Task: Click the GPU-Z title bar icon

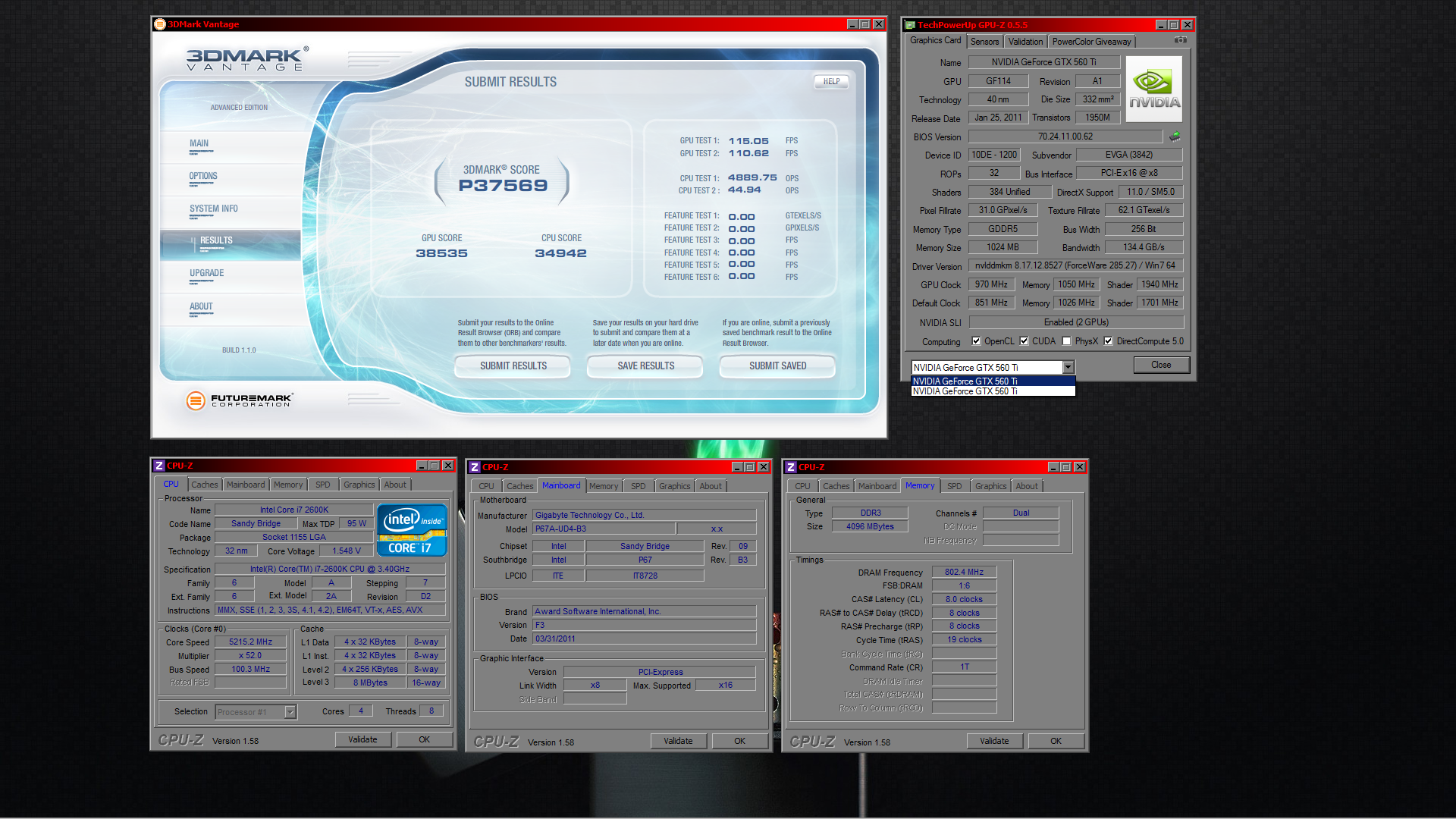Action: pos(911,25)
